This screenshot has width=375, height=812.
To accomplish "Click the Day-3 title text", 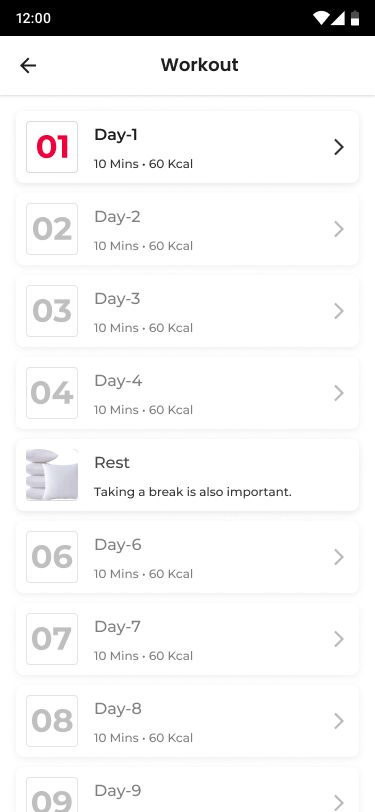I will coord(117,299).
